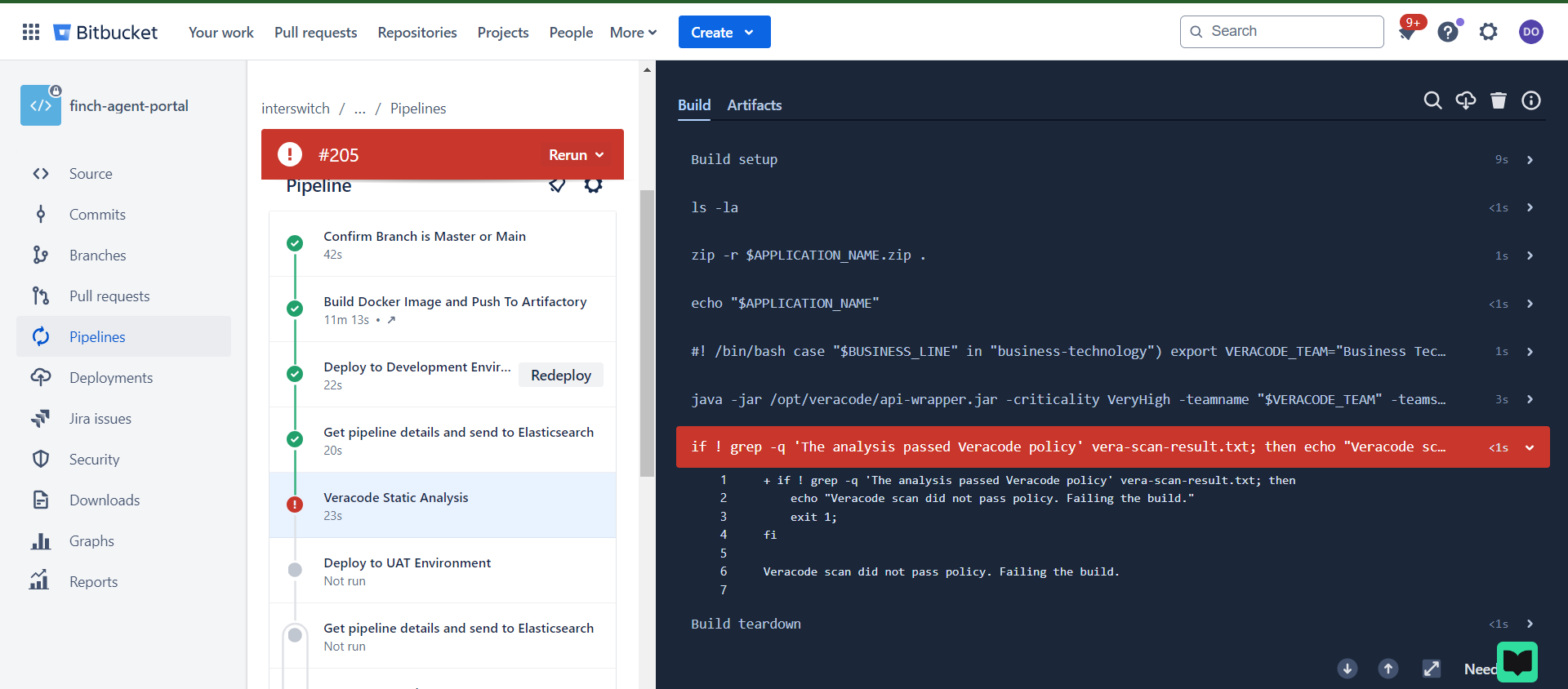Collapse the failed grep command section
Screen dimensions: 1568x689
point(1530,447)
